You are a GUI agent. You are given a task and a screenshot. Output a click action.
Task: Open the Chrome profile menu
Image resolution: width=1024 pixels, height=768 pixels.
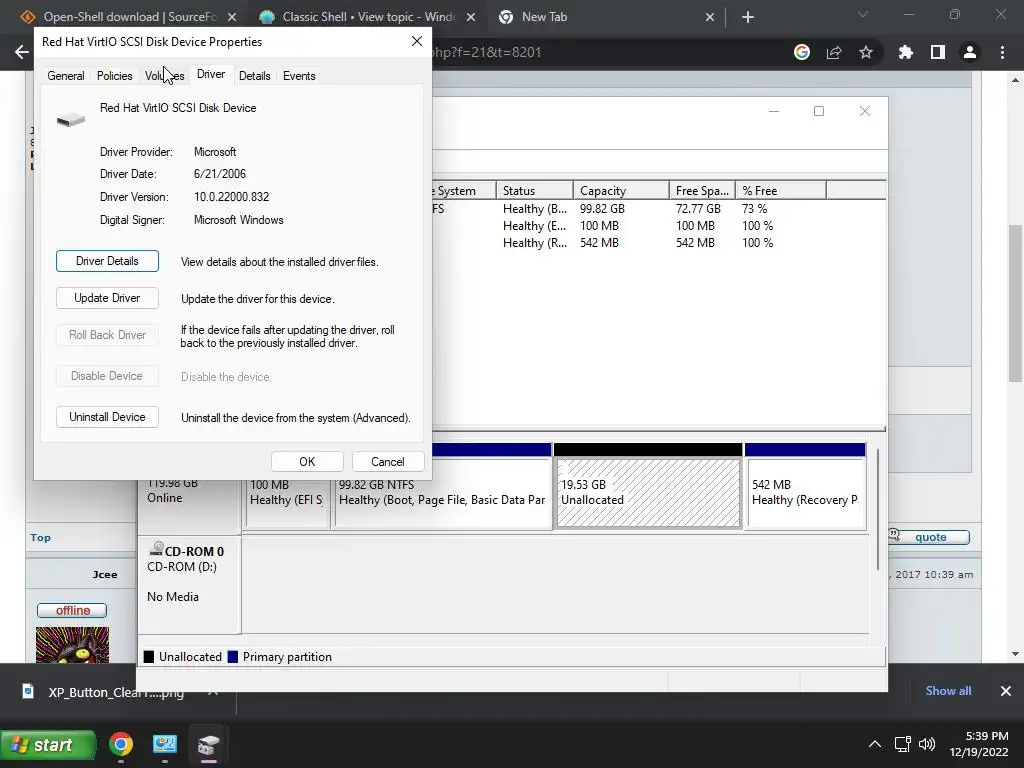click(x=970, y=52)
